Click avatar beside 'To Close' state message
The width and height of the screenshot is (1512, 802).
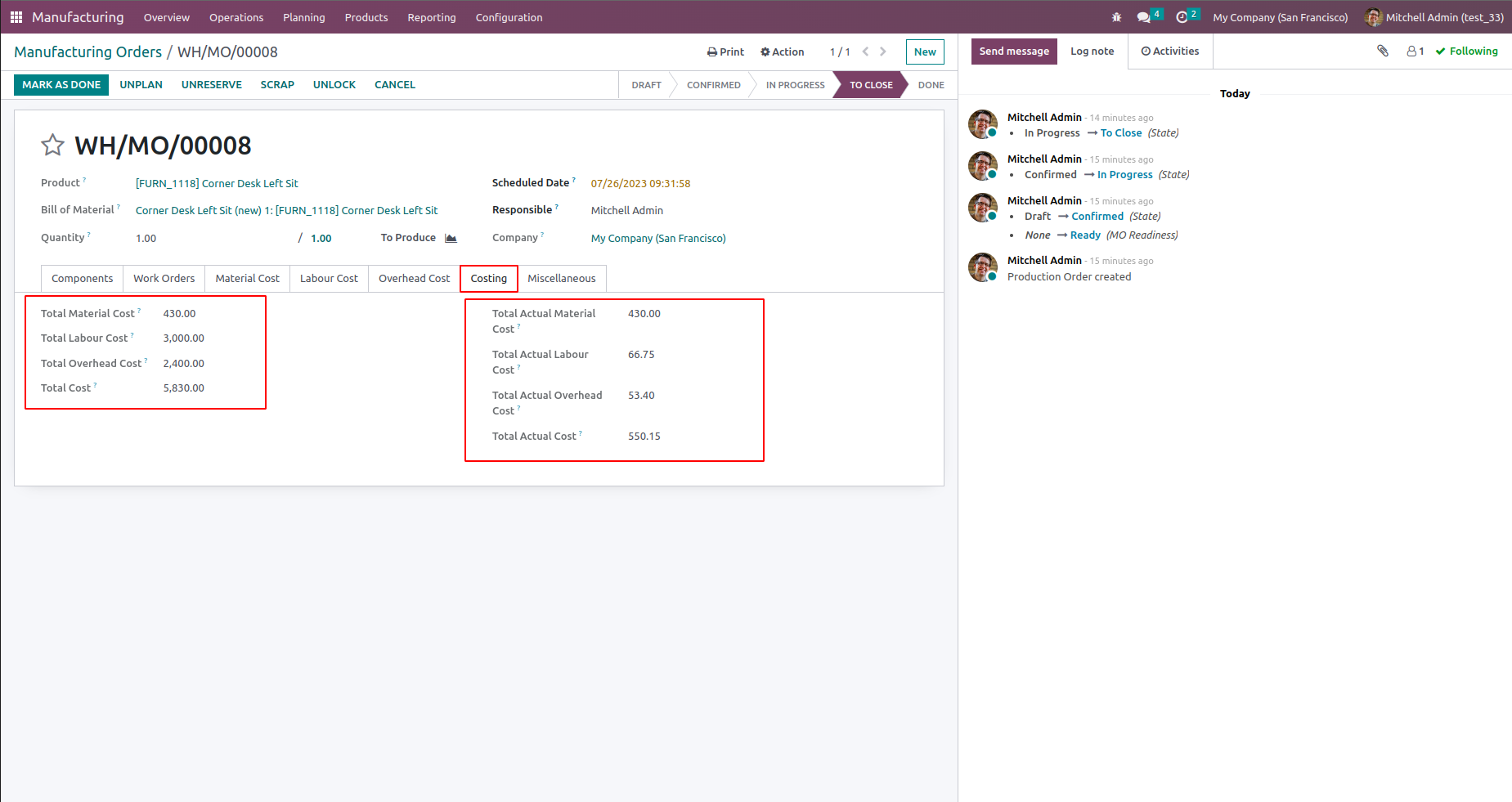tap(982, 124)
